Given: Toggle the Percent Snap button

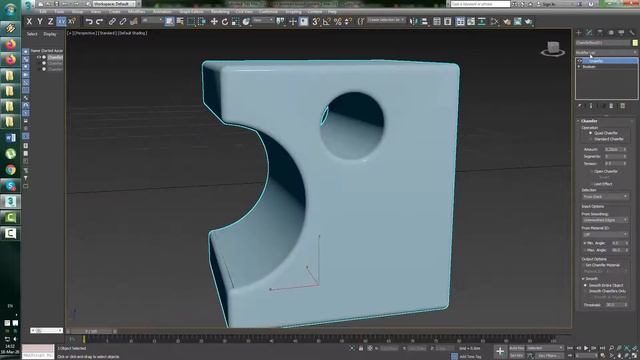Looking at the screenshot, I should [338, 22].
